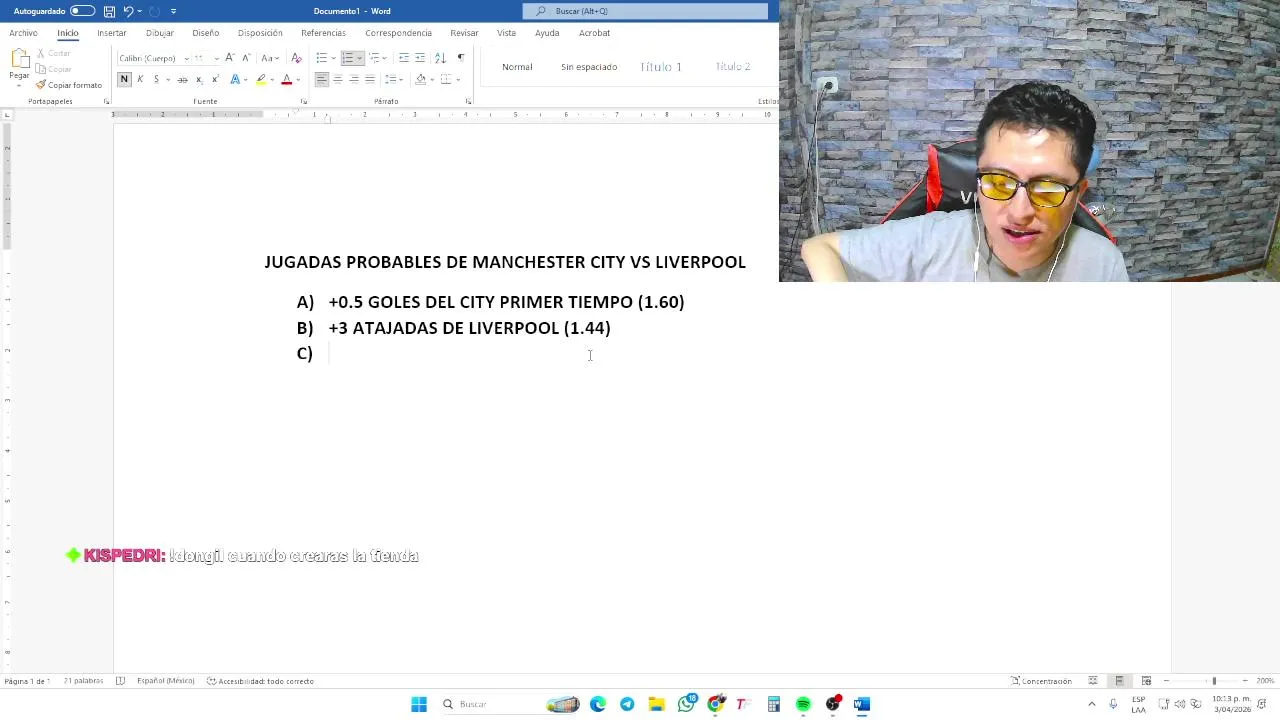Toggle underline S formatting
The image size is (1280, 720).
click(x=156, y=79)
